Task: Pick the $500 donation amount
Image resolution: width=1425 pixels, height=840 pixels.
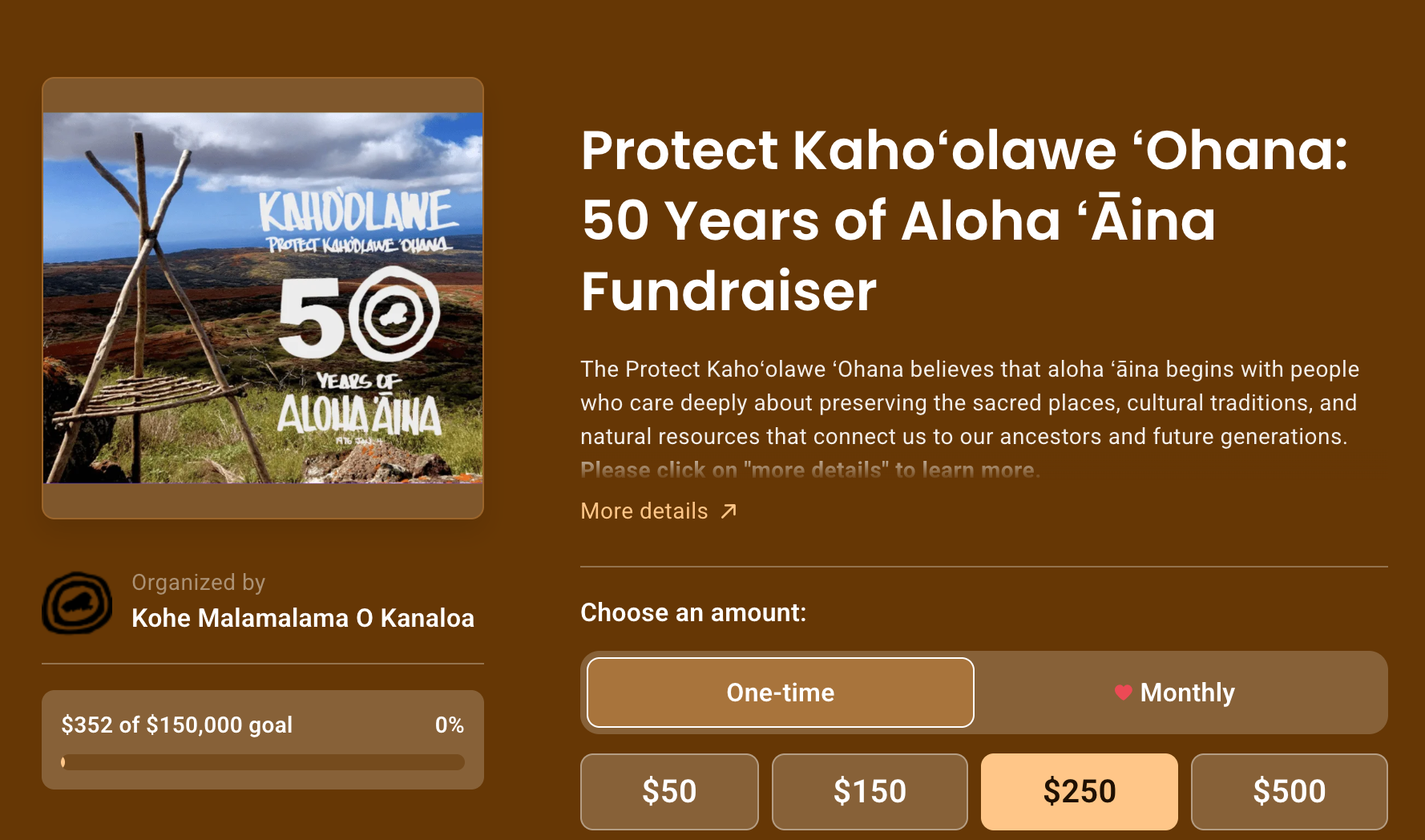Action: click(x=1289, y=791)
